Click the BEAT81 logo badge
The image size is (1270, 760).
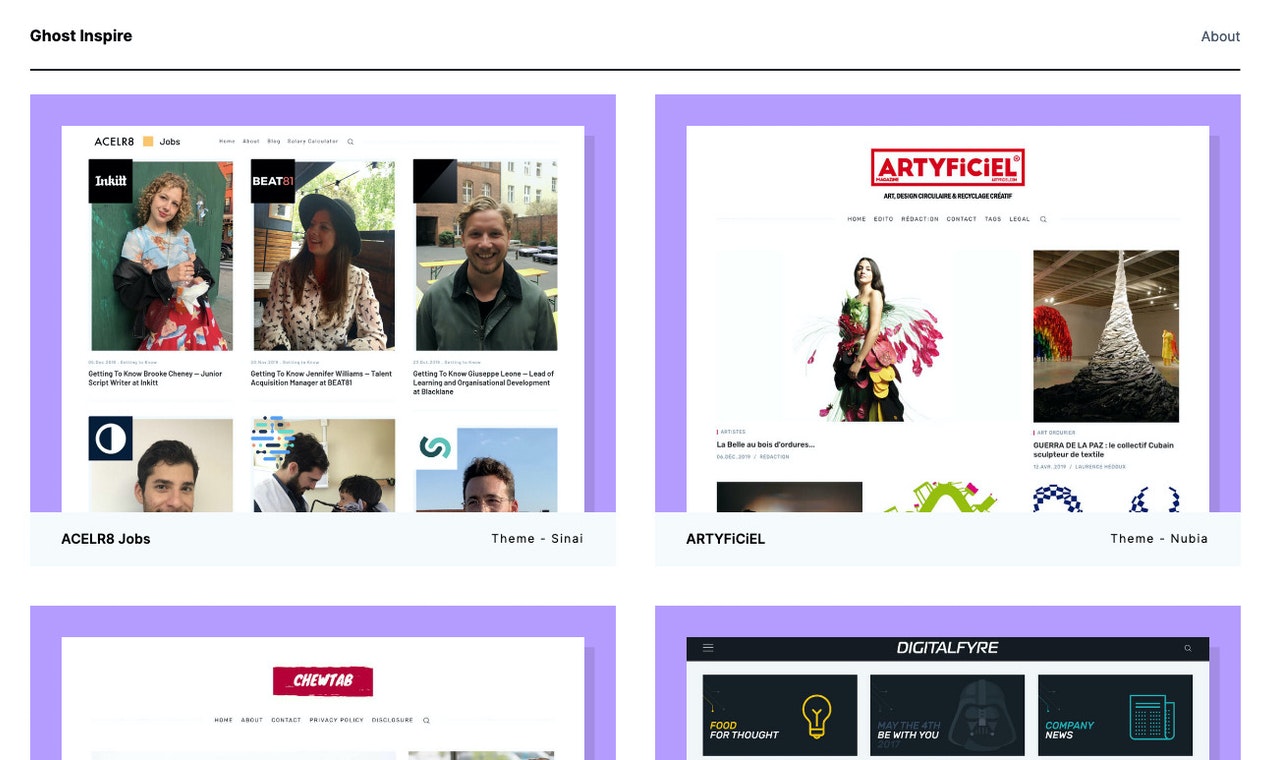coord(273,181)
